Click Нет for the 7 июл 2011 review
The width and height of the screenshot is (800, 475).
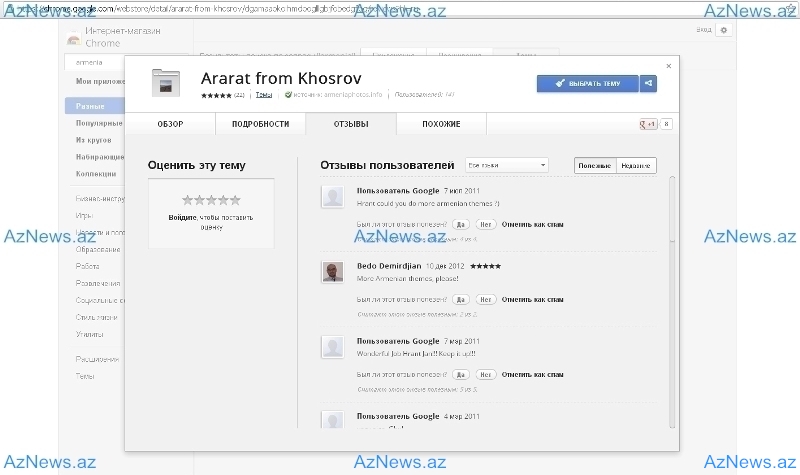click(x=485, y=224)
